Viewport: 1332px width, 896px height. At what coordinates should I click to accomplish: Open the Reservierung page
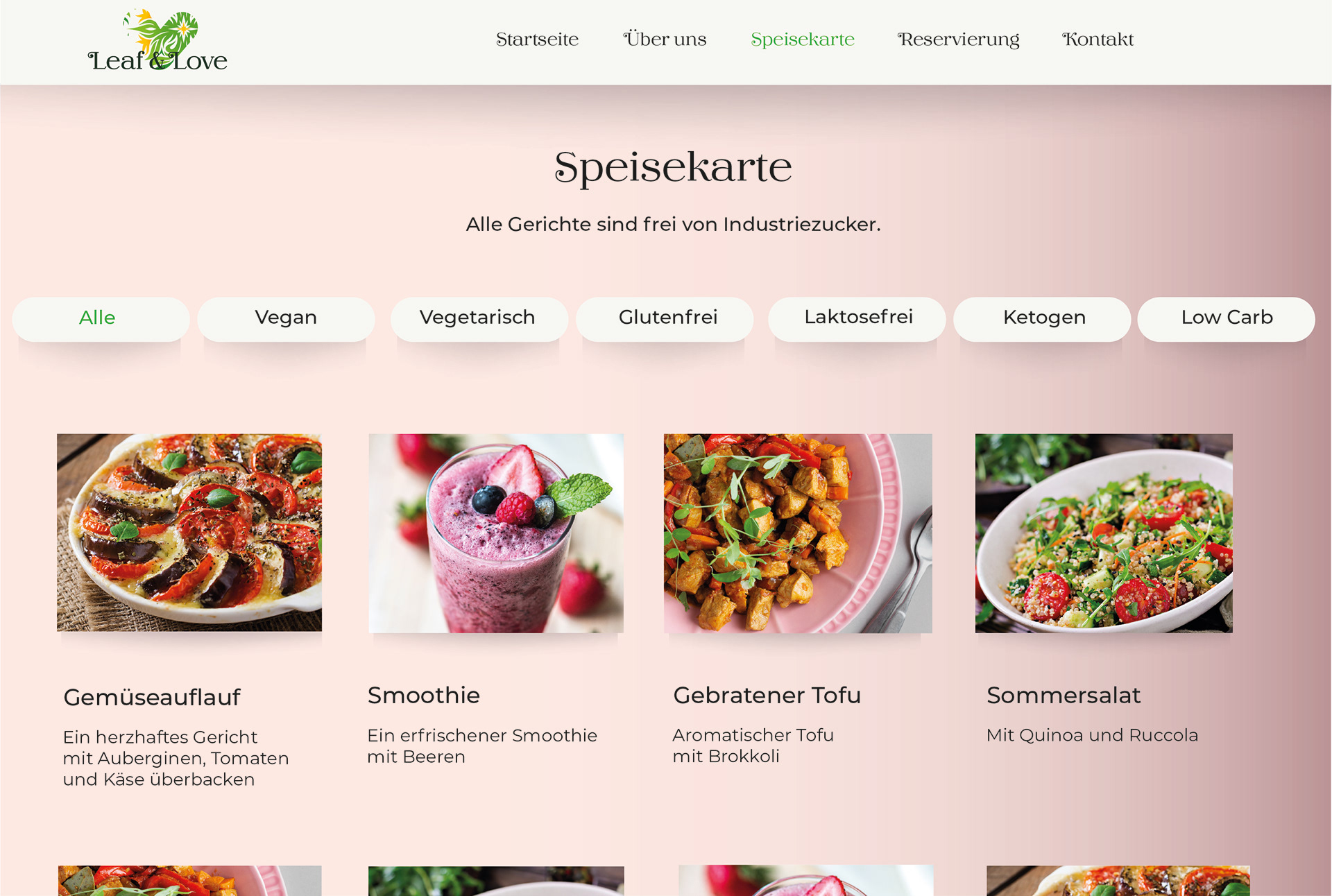click(x=958, y=40)
